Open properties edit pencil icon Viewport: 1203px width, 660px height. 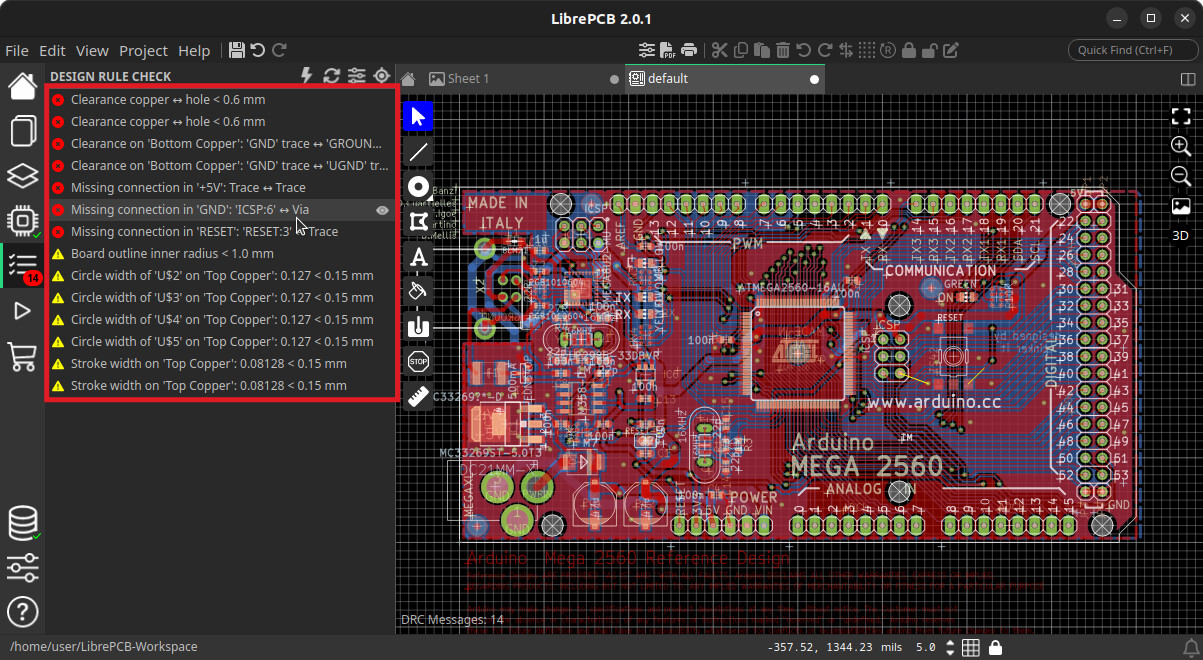pyautogui.click(x=951, y=50)
